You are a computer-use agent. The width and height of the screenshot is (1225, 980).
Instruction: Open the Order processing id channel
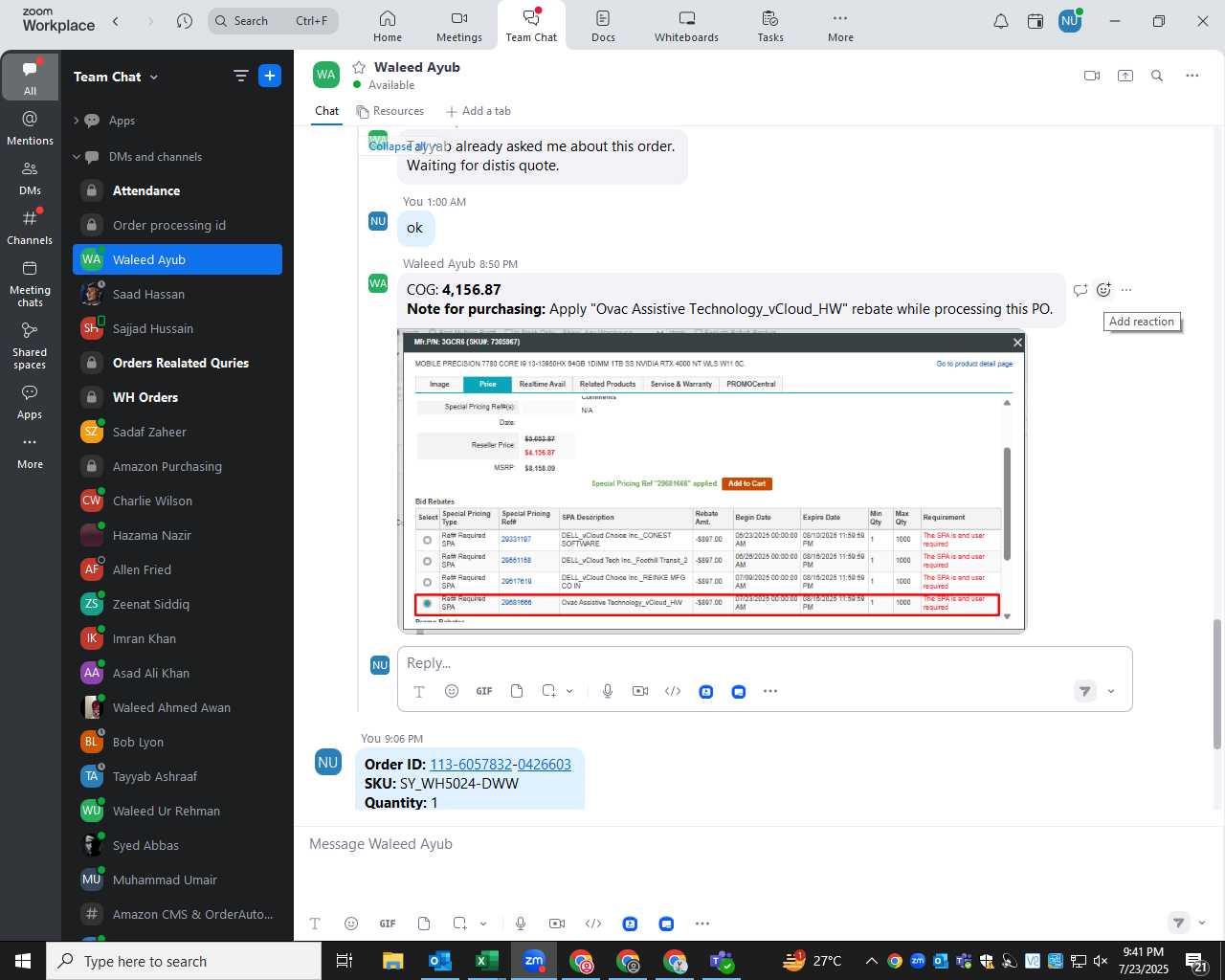177,225
